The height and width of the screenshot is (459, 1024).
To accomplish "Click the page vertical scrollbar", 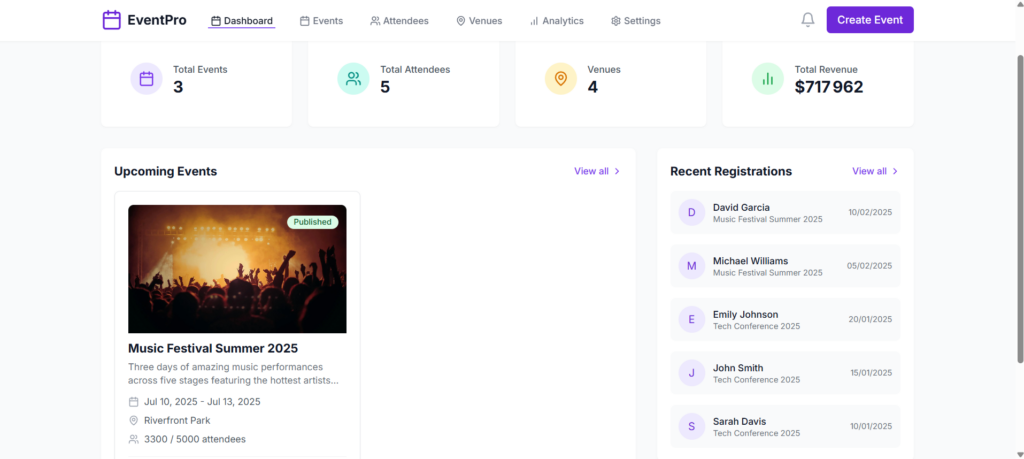I will pos(1020,209).
